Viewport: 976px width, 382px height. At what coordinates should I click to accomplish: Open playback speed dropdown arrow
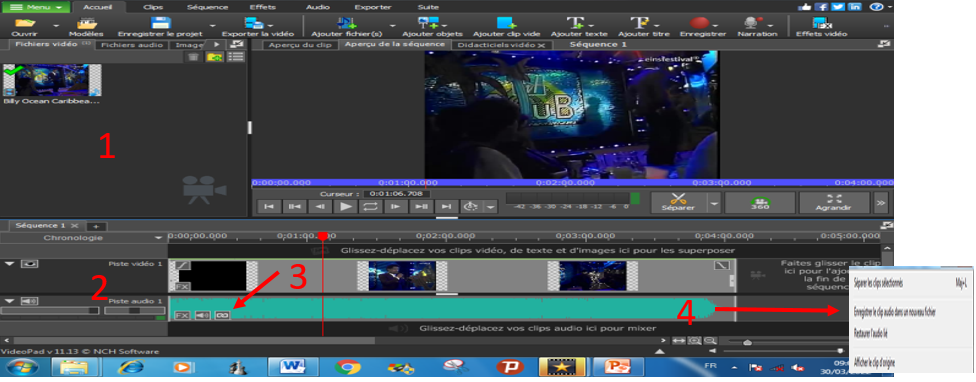point(491,207)
